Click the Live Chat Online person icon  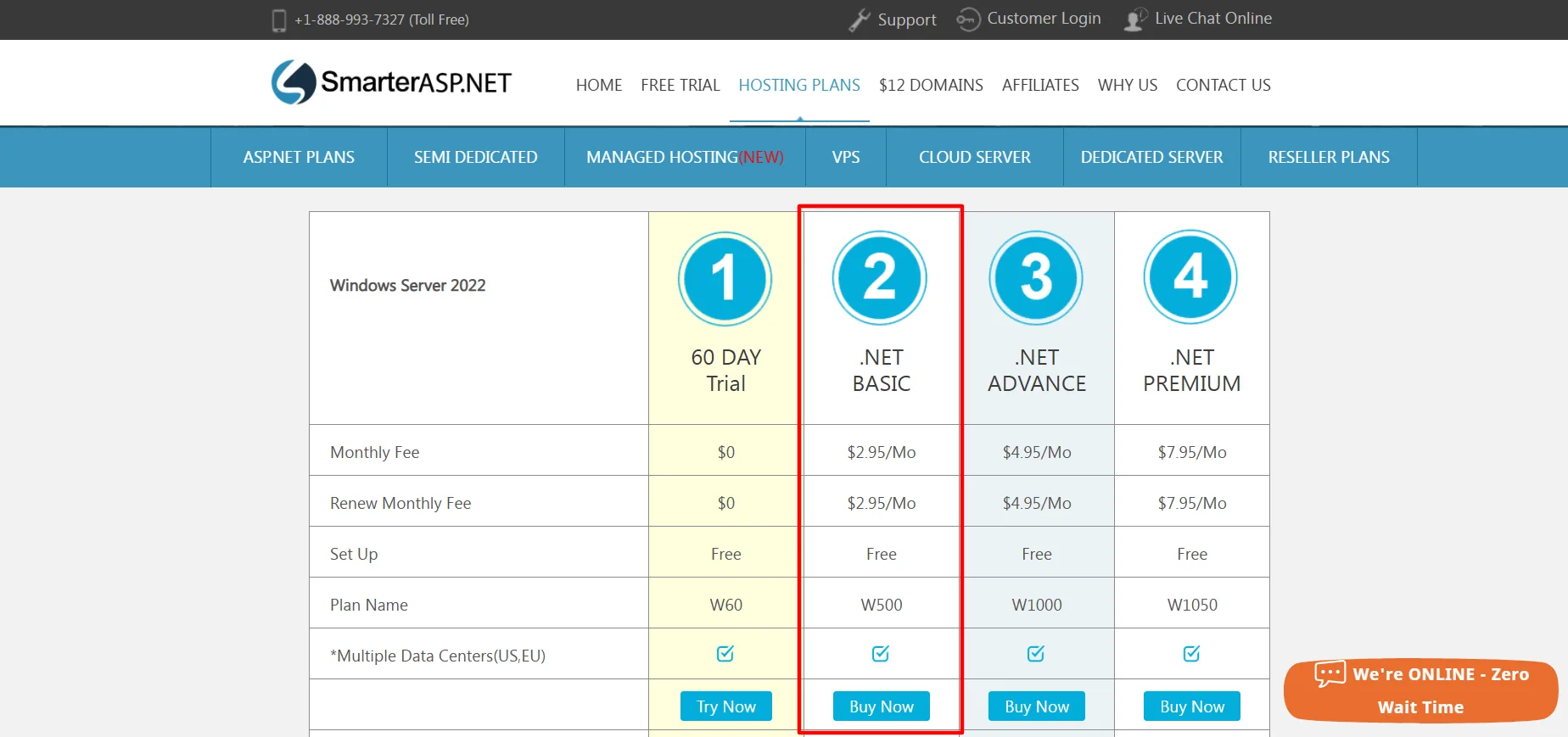point(1135,20)
